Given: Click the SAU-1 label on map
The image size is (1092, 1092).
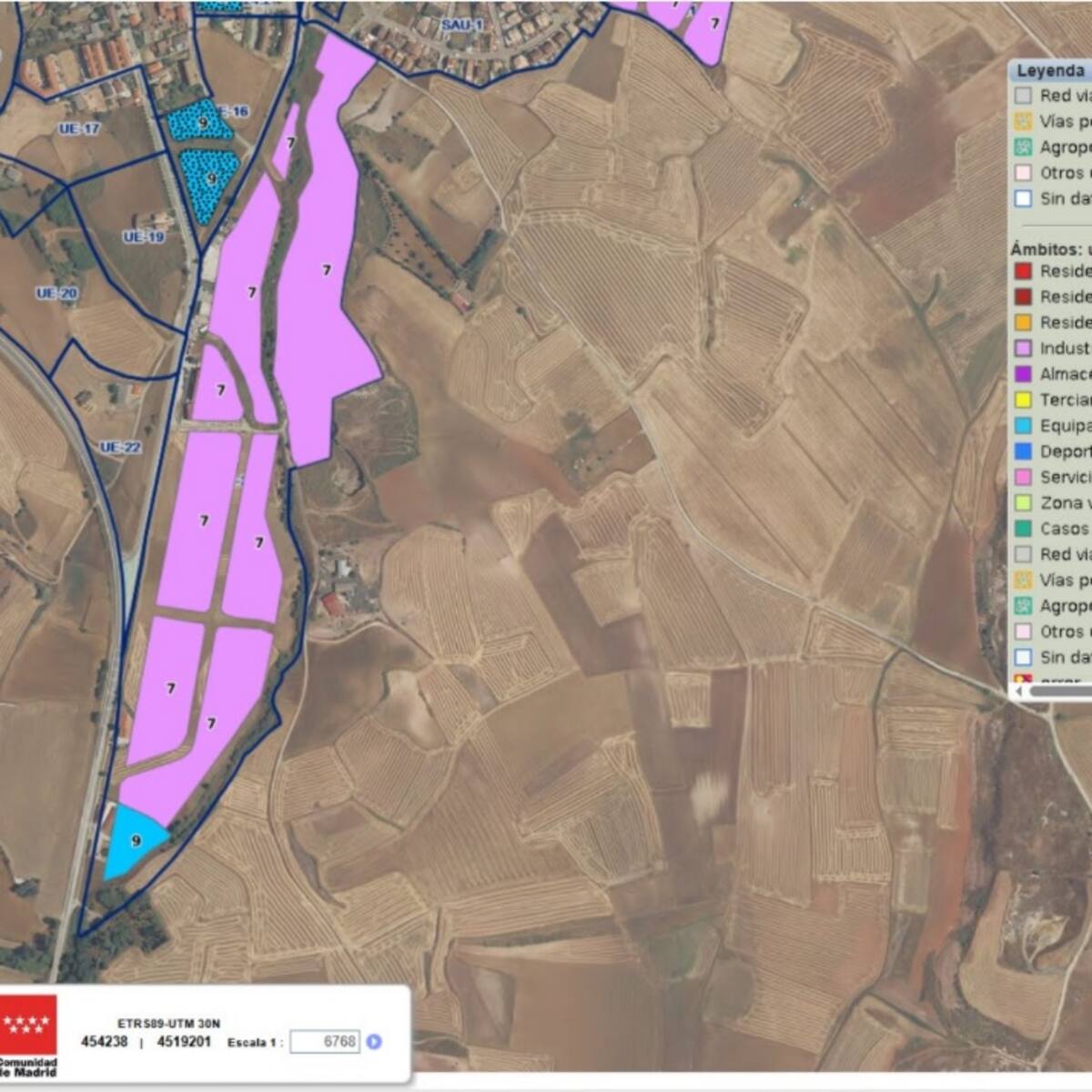Looking at the screenshot, I should pos(461,25).
